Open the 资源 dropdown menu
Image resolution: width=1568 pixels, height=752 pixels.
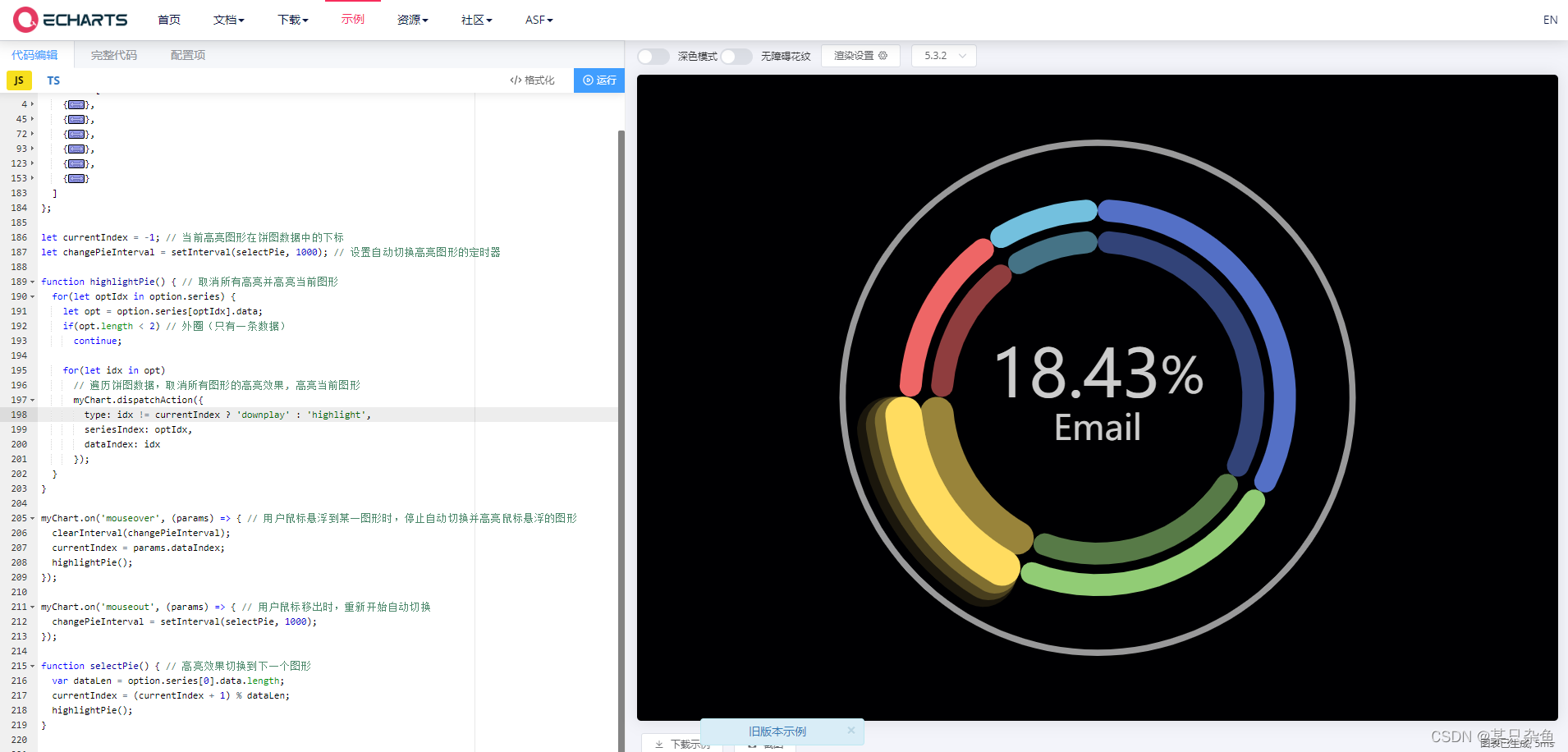412,20
